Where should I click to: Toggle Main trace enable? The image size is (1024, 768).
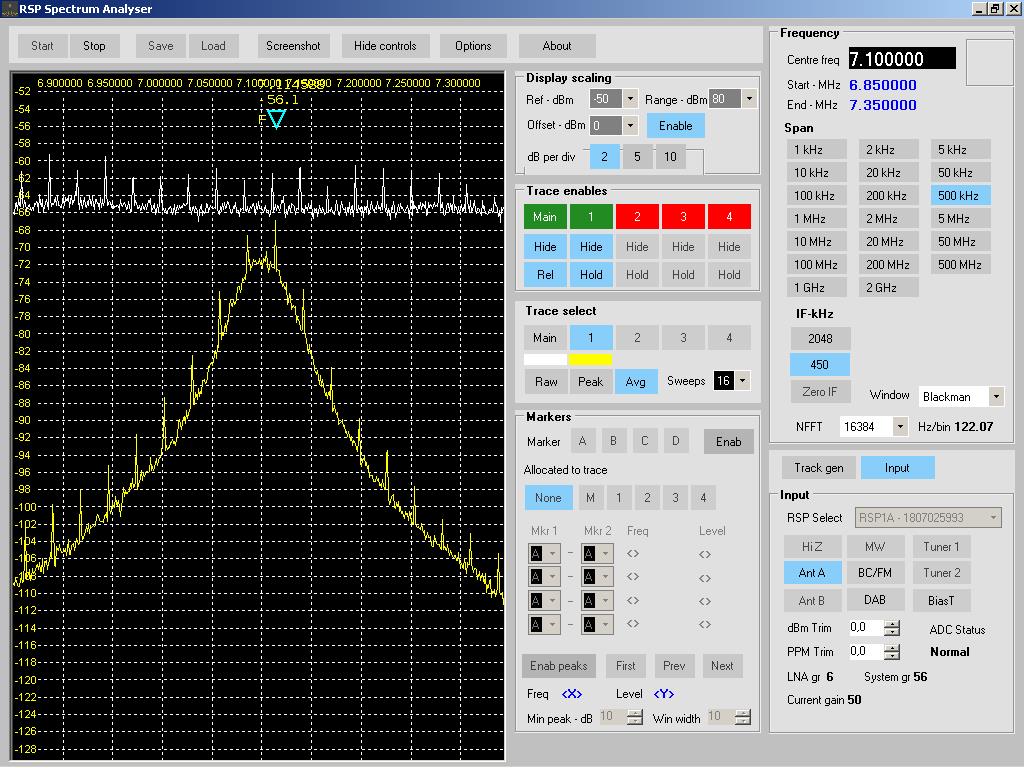coord(545,217)
